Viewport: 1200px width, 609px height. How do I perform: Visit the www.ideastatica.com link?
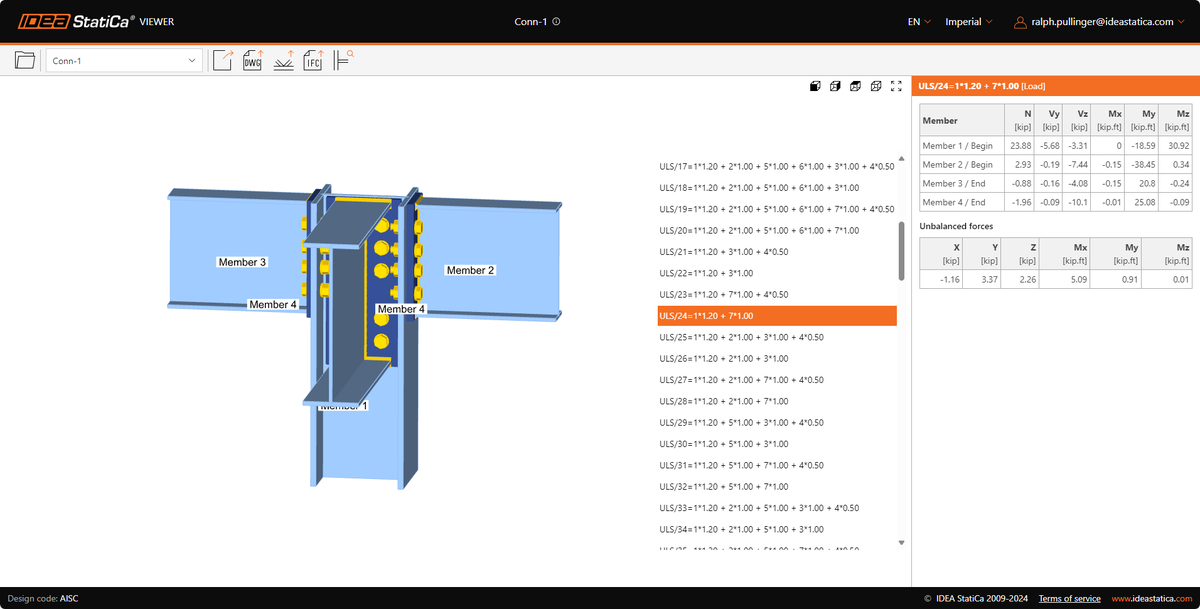1151,598
